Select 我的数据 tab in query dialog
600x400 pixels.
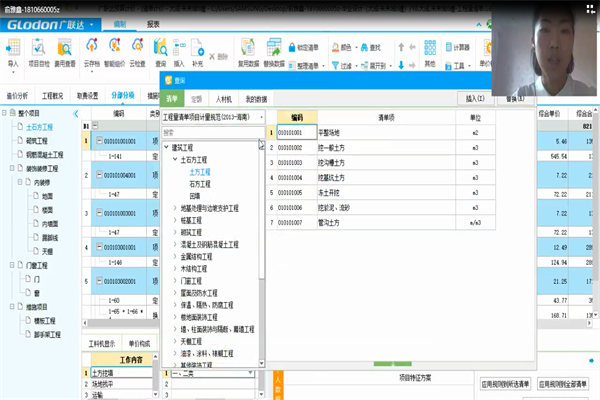256,99
